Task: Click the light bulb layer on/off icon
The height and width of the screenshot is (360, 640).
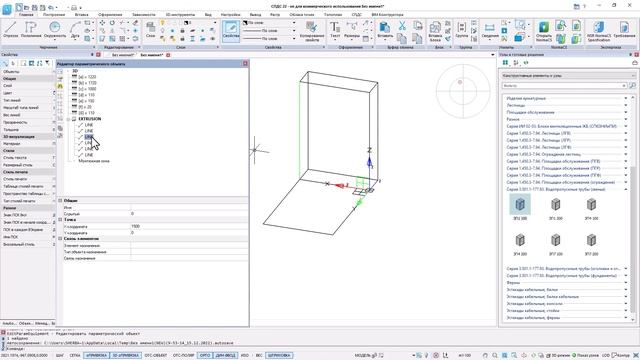Action: [162, 23]
